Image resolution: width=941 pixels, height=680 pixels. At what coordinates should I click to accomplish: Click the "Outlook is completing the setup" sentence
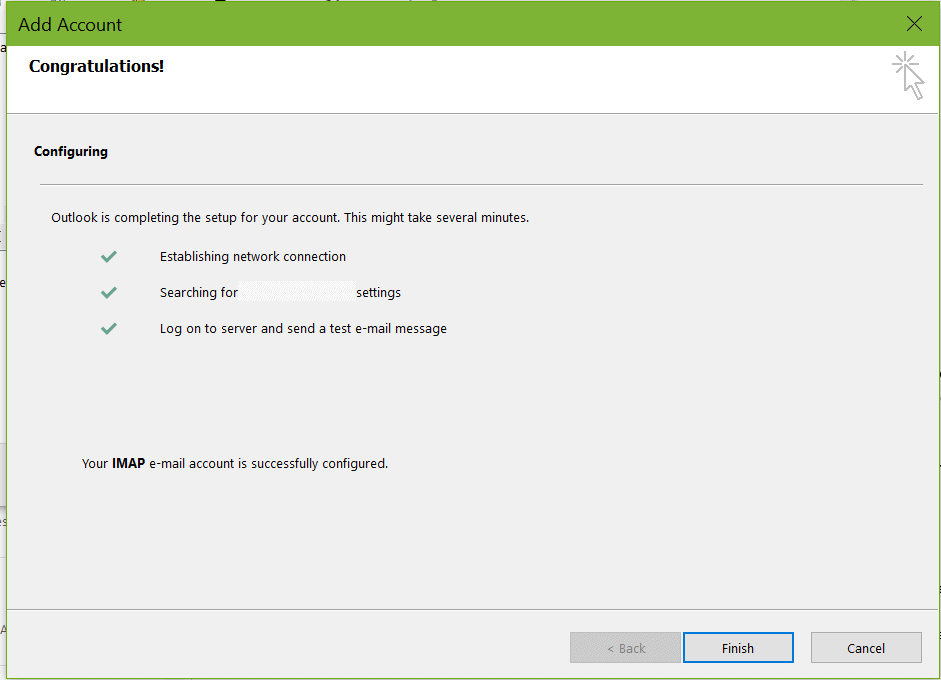click(x=290, y=217)
